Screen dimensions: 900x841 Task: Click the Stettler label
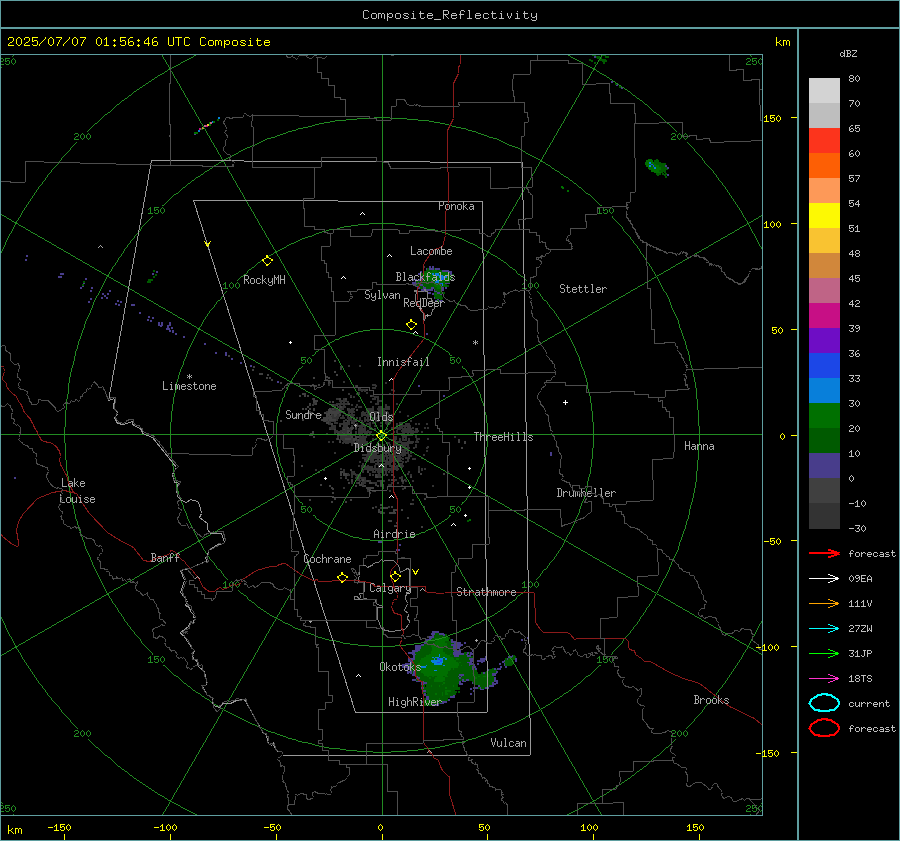[583, 289]
